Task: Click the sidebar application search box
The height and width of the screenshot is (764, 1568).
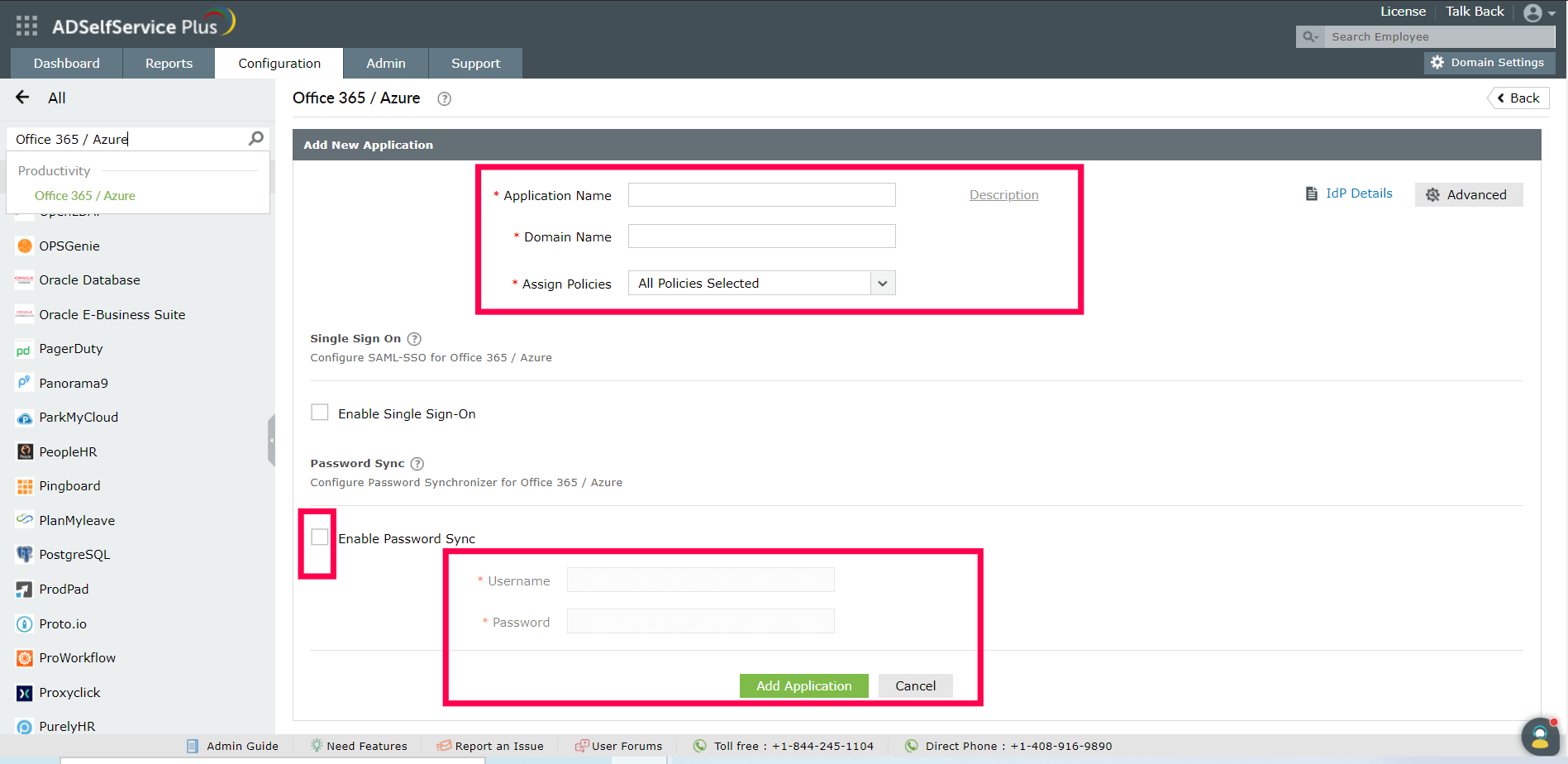Action: click(x=138, y=139)
